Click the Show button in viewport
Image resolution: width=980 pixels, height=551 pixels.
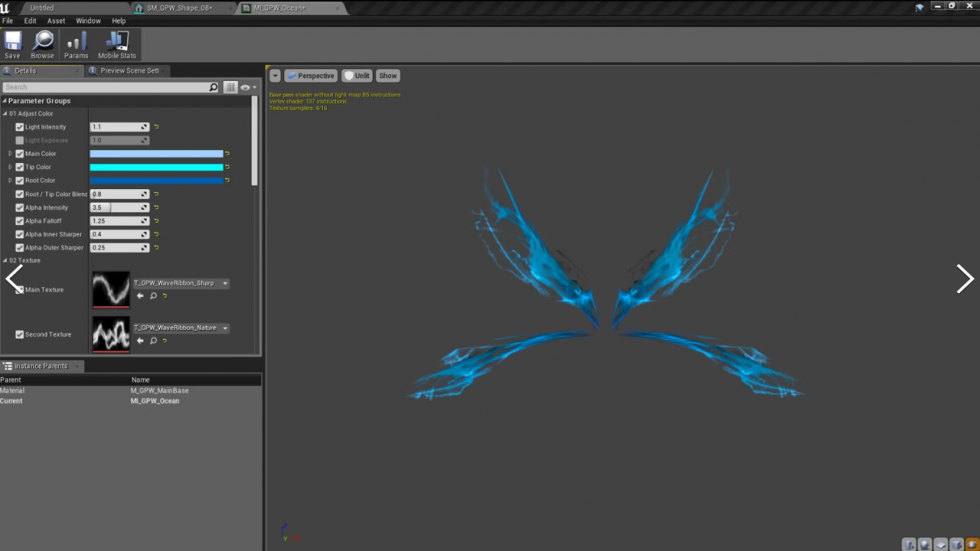click(388, 76)
